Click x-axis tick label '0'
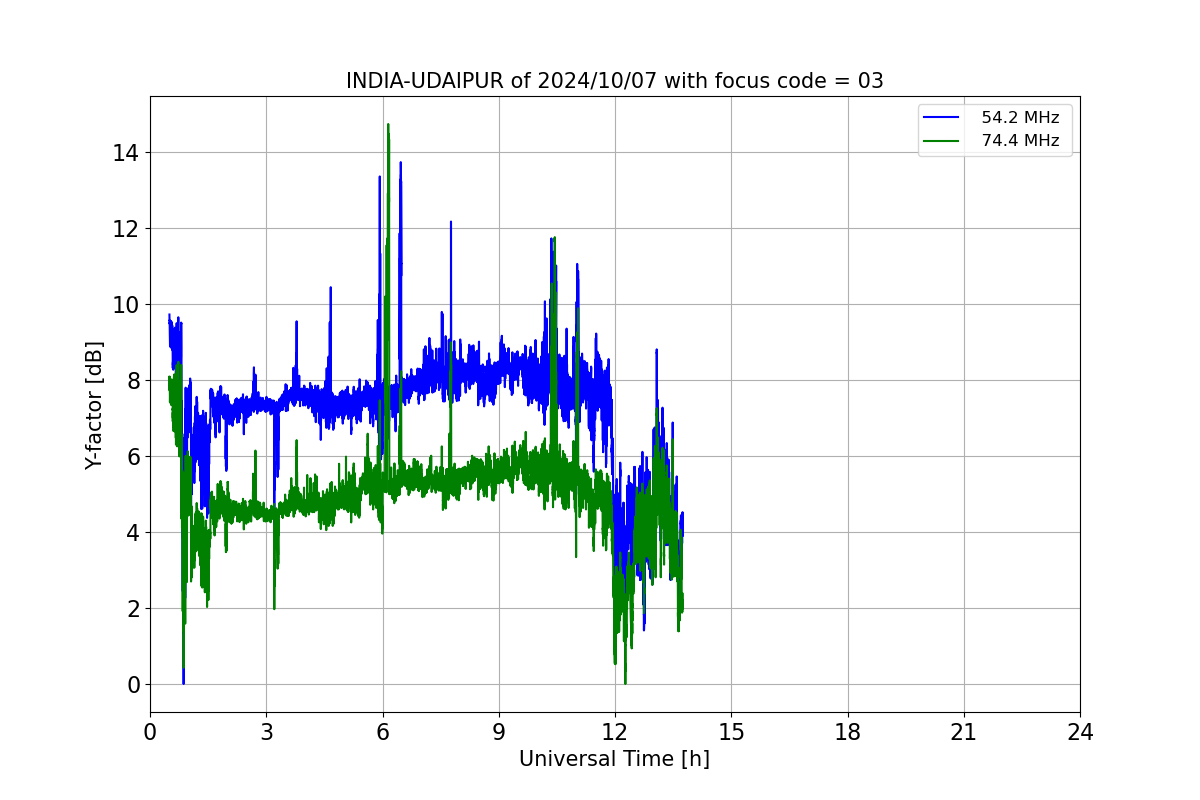Image resolution: width=1200 pixels, height=800 pixels. coord(150,732)
